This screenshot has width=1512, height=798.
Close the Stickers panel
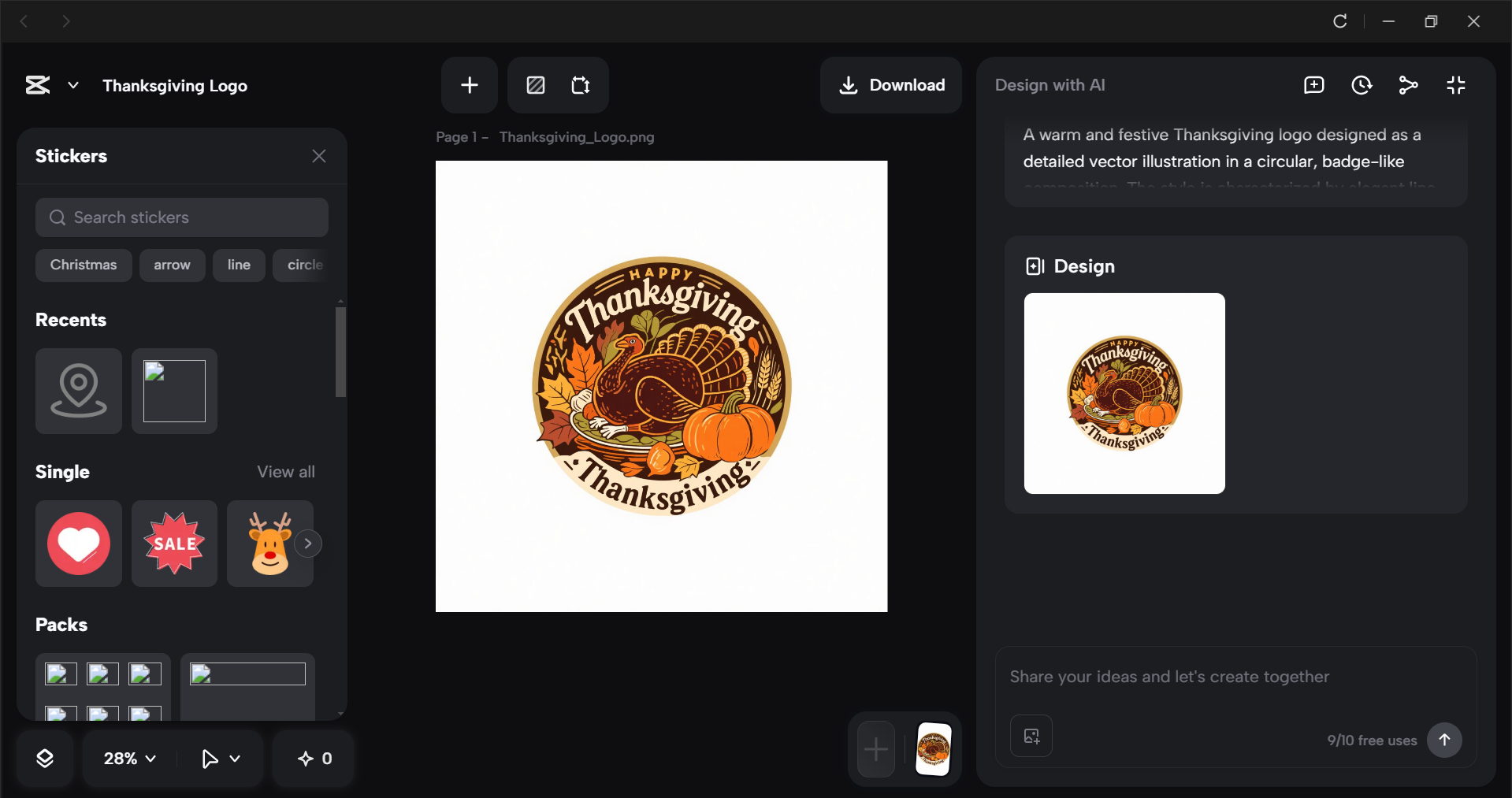pyautogui.click(x=319, y=155)
